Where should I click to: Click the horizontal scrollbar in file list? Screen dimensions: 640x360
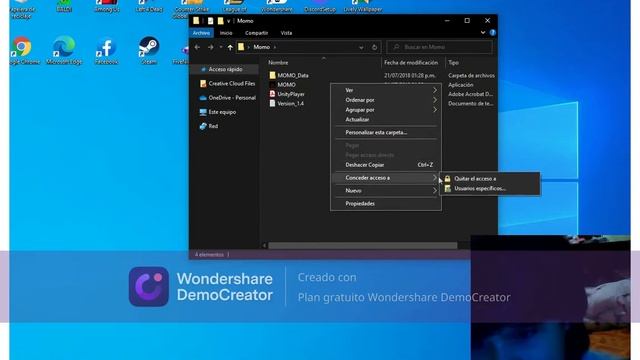pos(362,246)
